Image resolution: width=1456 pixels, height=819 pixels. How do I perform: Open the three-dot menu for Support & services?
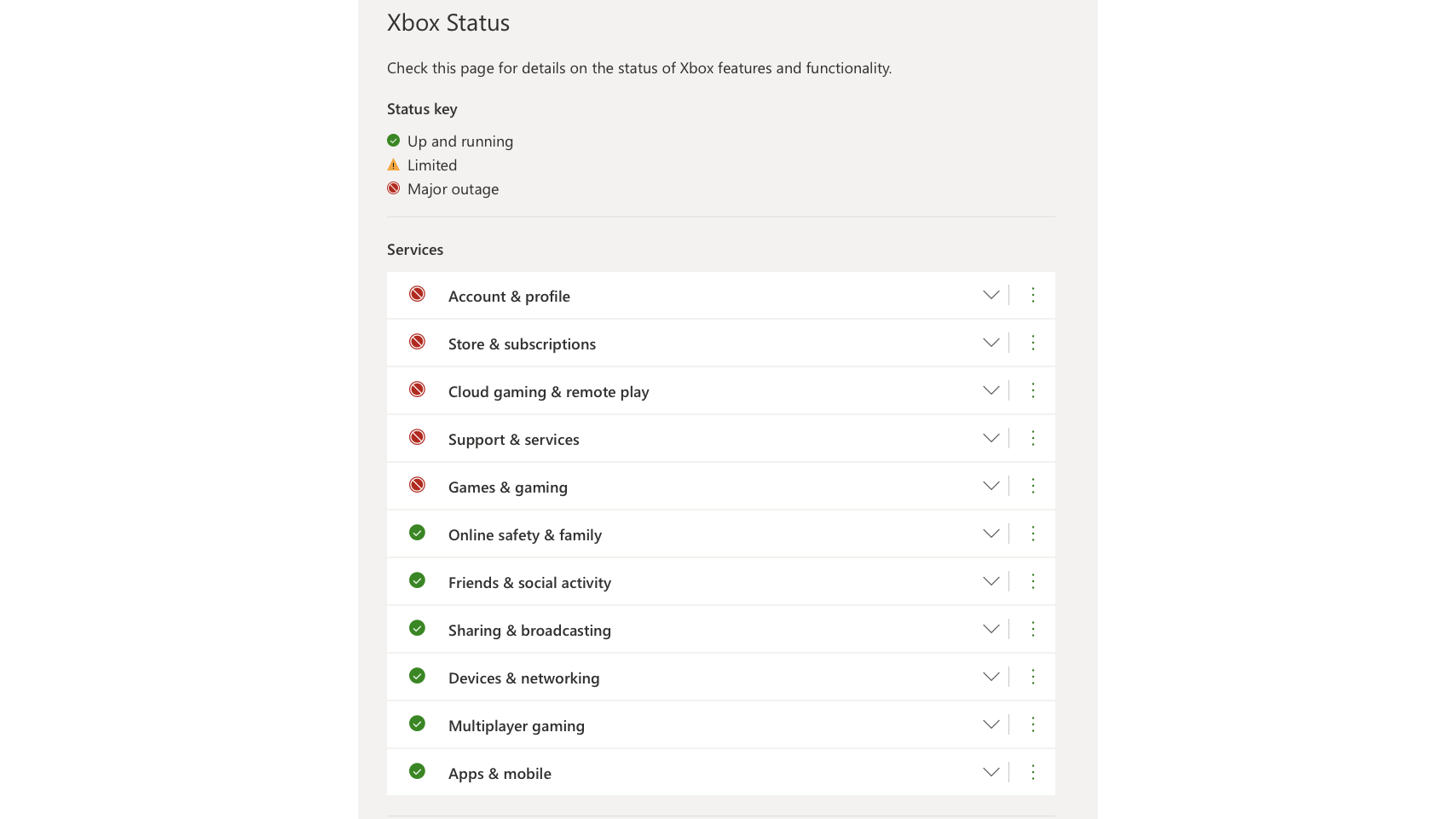click(1033, 438)
